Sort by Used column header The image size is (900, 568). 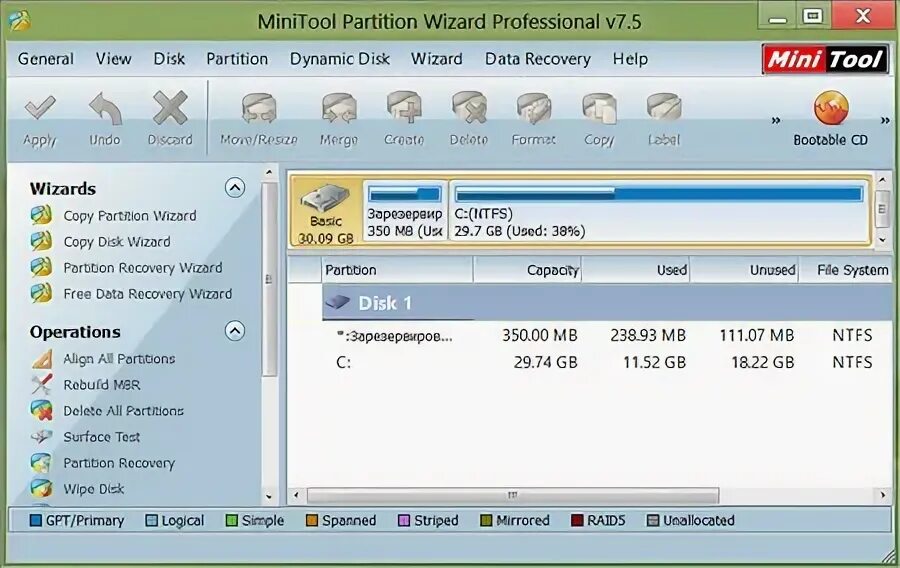(636, 270)
